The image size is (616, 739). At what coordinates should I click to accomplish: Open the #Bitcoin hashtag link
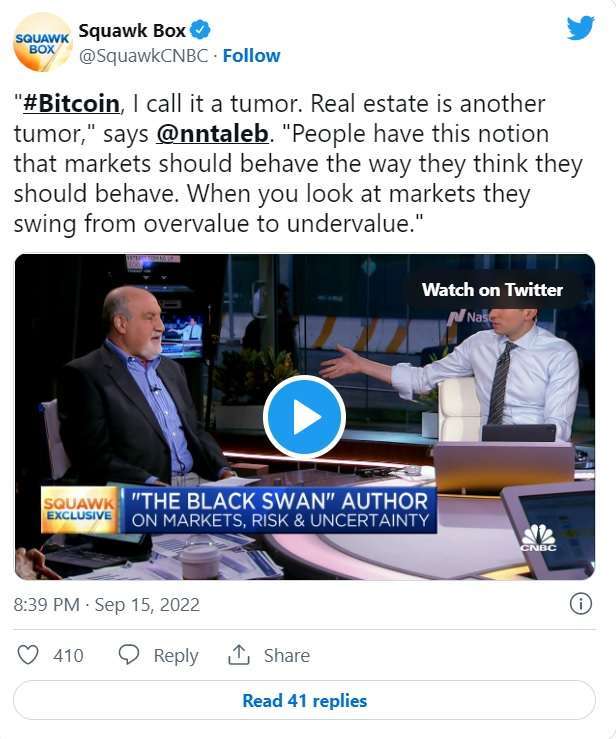71,103
